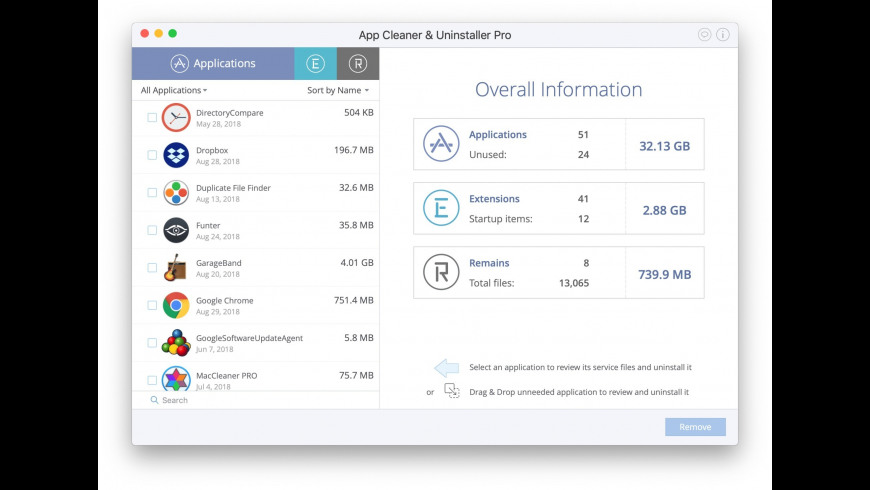This screenshot has width=870, height=490.
Task: Click the 32.13 GB applications size
Action: [665, 146]
